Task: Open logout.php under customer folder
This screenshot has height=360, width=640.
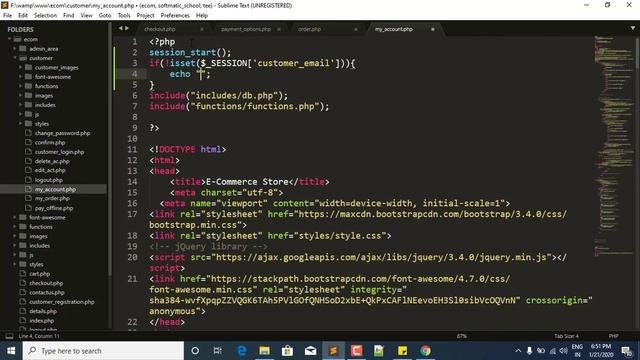Action: click(49, 180)
